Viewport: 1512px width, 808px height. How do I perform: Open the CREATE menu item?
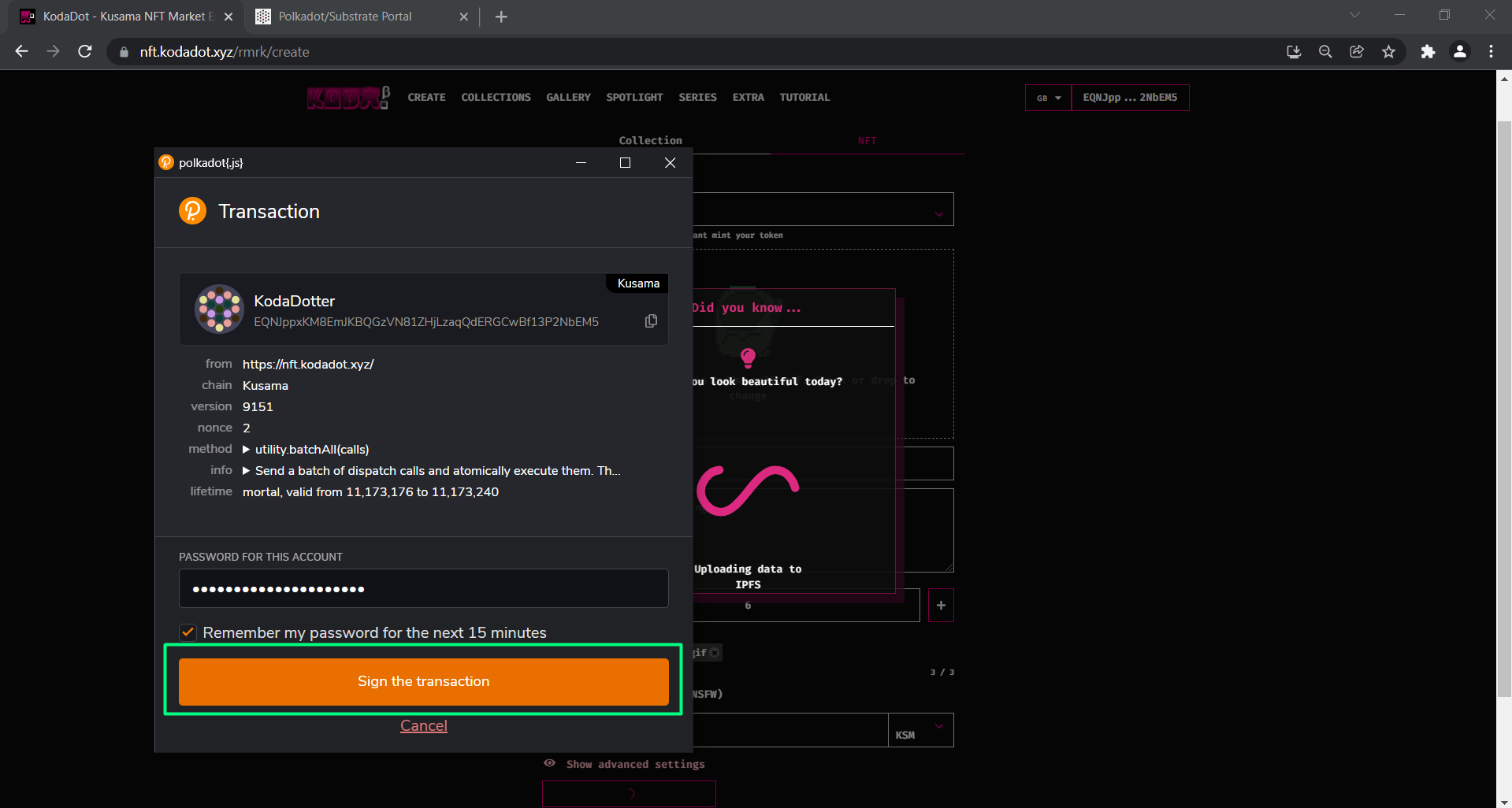[x=426, y=98]
